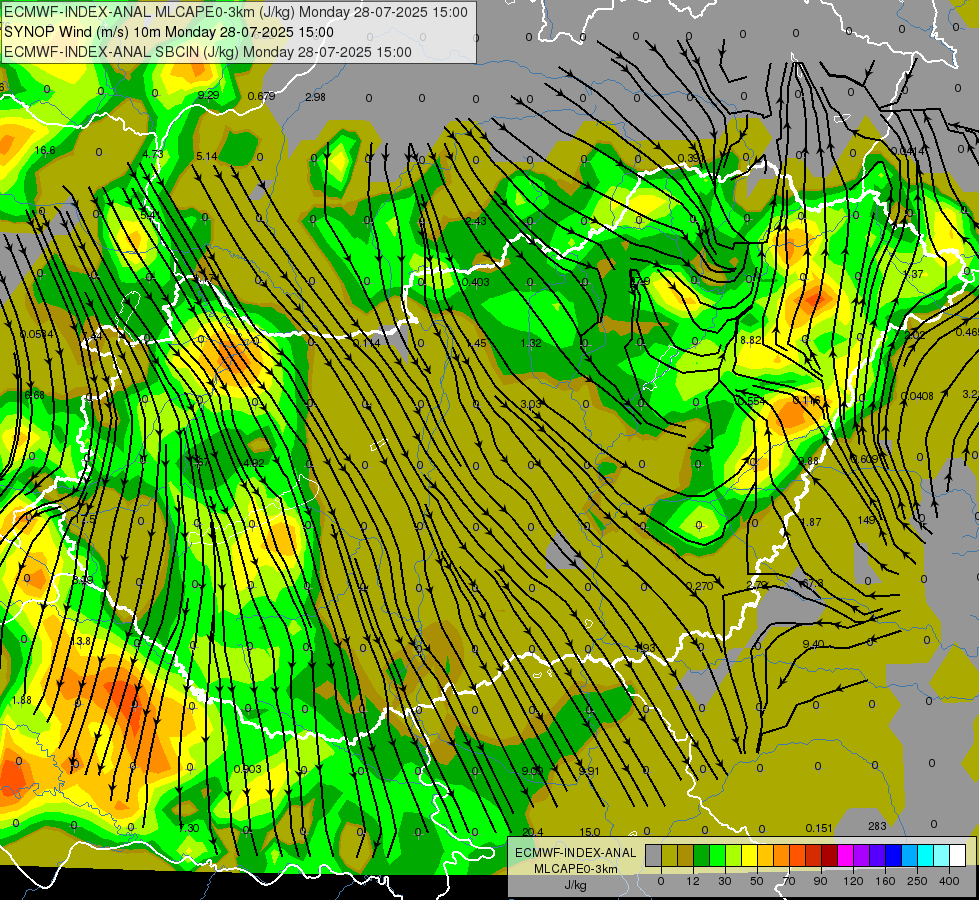Click the bright cyan legend swatch
979x900 pixels.
[926, 855]
